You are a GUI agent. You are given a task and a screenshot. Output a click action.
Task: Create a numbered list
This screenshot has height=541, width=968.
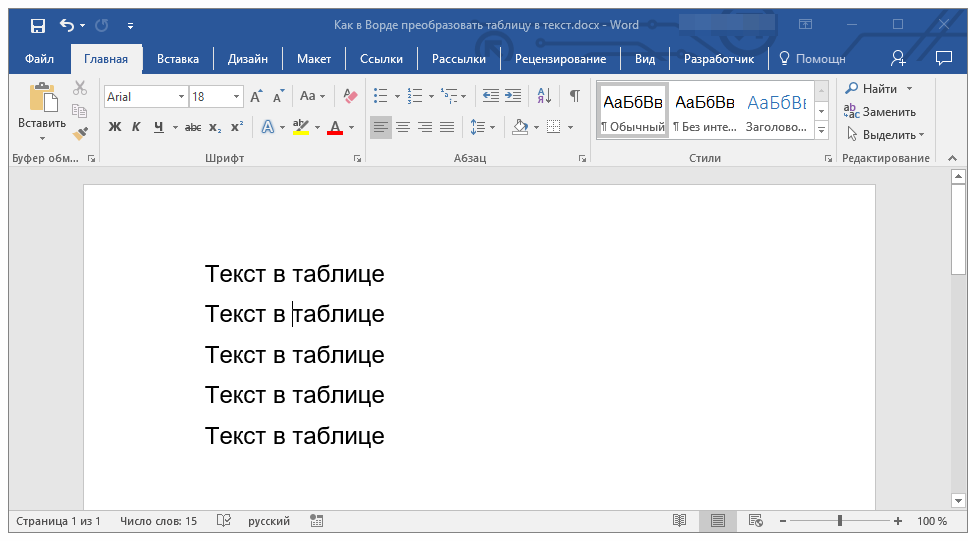pyautogui.click(x=415, y=96)
